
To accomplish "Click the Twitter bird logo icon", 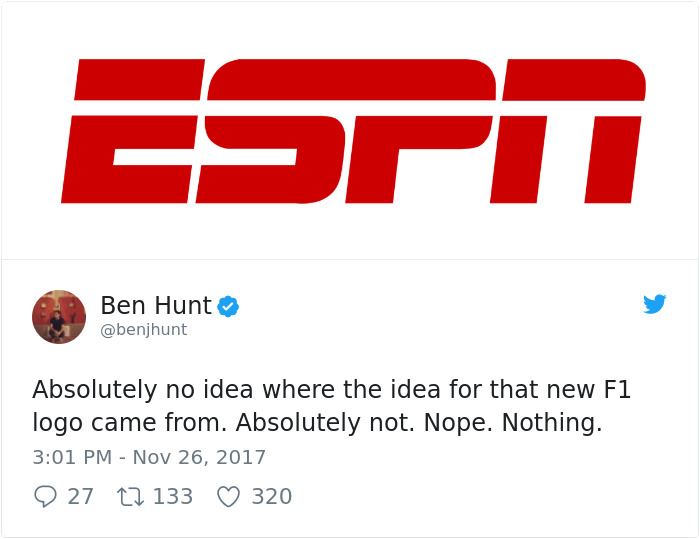I will coord(655,304).
